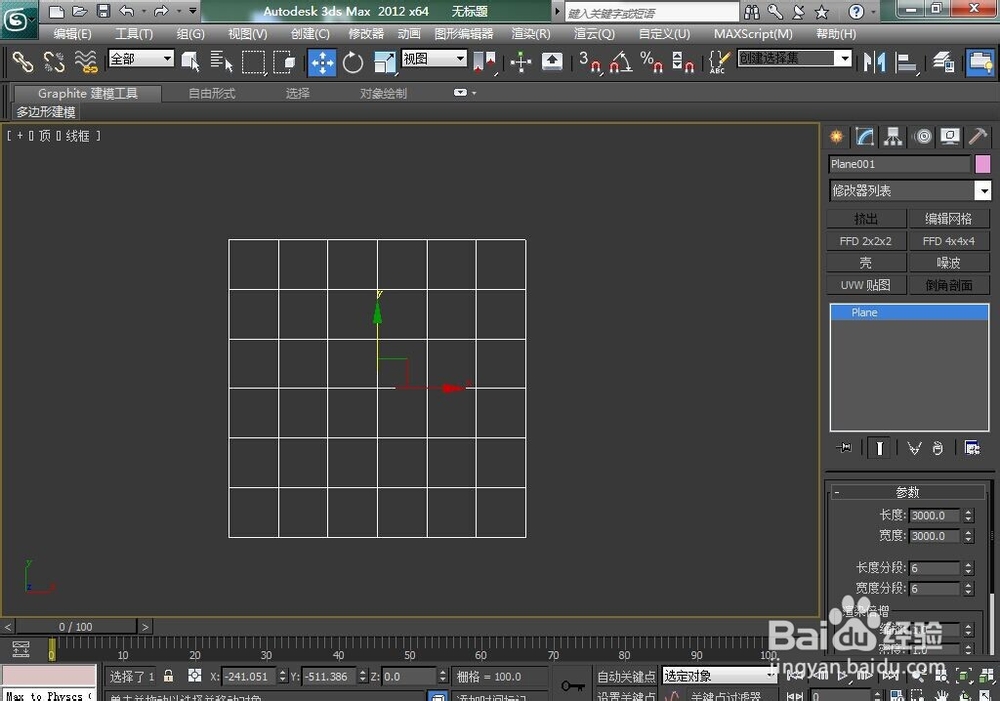Open the 工具(T) menu
Screen dimensions: 1000x701
coord(133,34)
